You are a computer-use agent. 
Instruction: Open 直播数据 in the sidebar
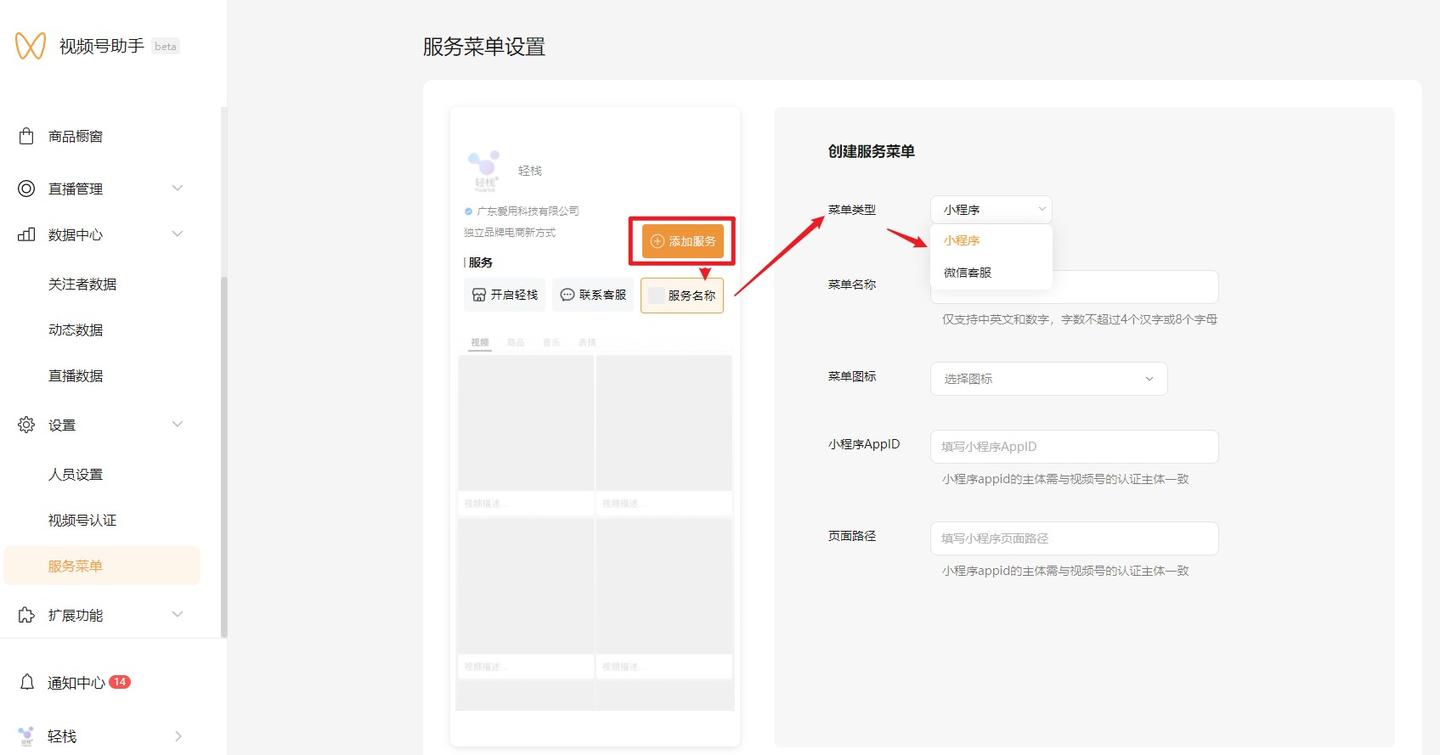(75, 376)
